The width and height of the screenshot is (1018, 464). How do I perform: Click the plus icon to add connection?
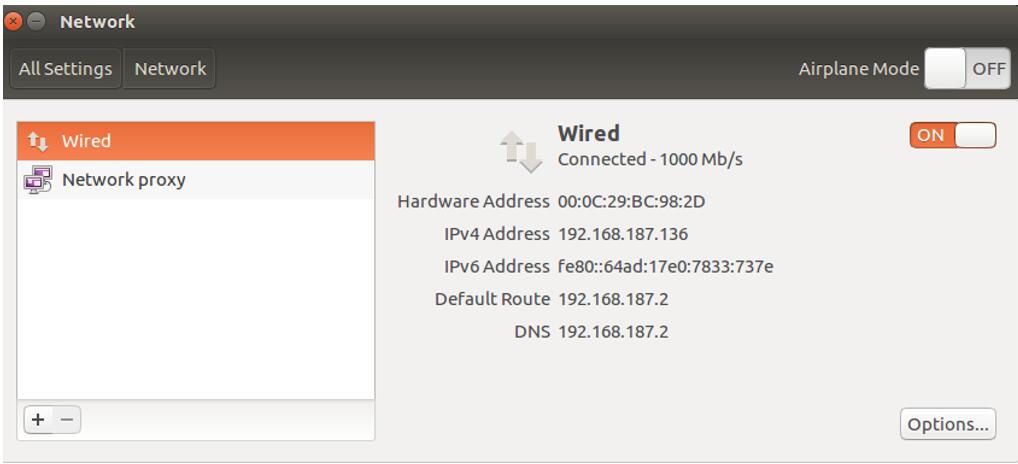click(x=38, y=420)
